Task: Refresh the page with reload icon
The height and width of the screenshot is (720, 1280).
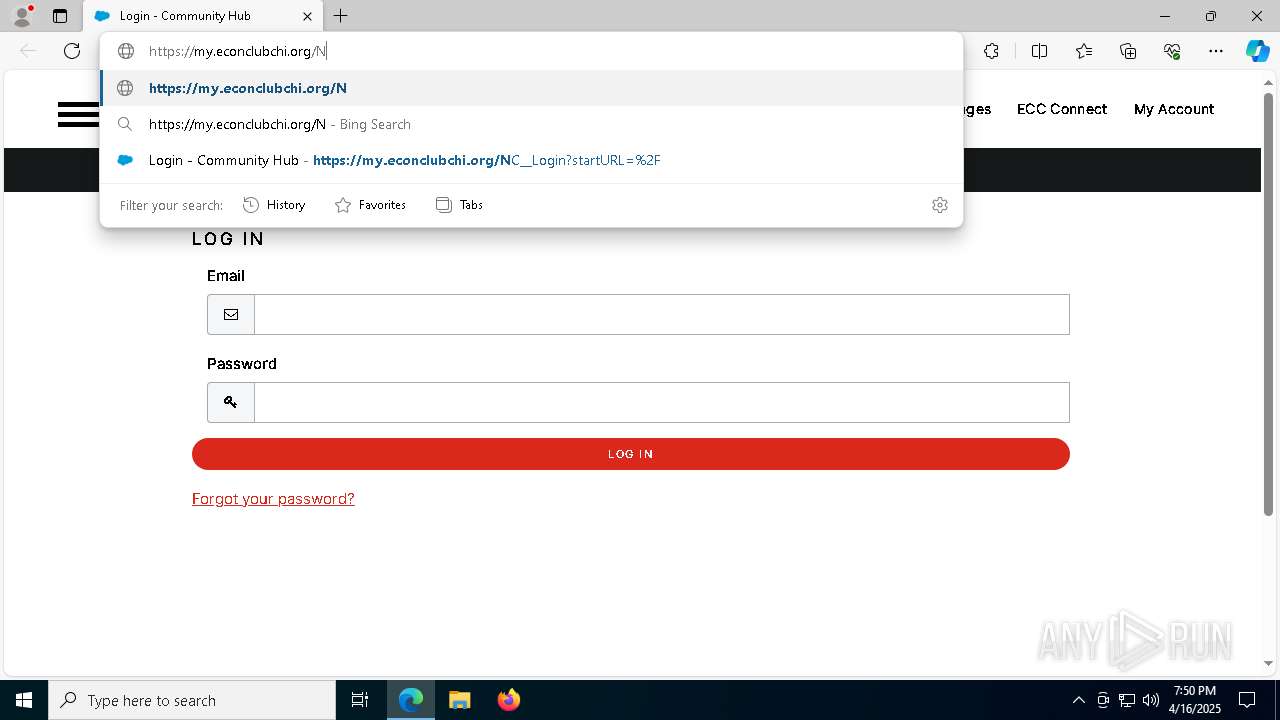Action: tap(72, 51)
